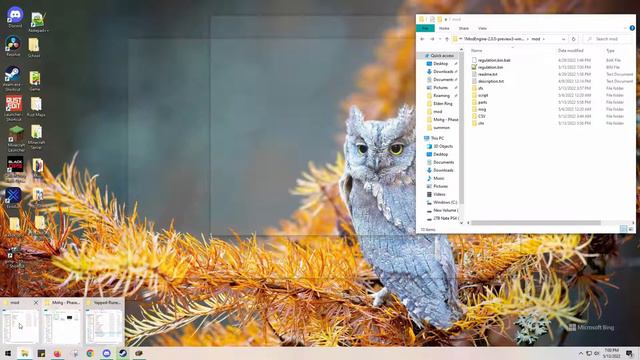Select the parts folder
Screen dimensions: 640x360
pyautogui.click(x=482, y=102)
